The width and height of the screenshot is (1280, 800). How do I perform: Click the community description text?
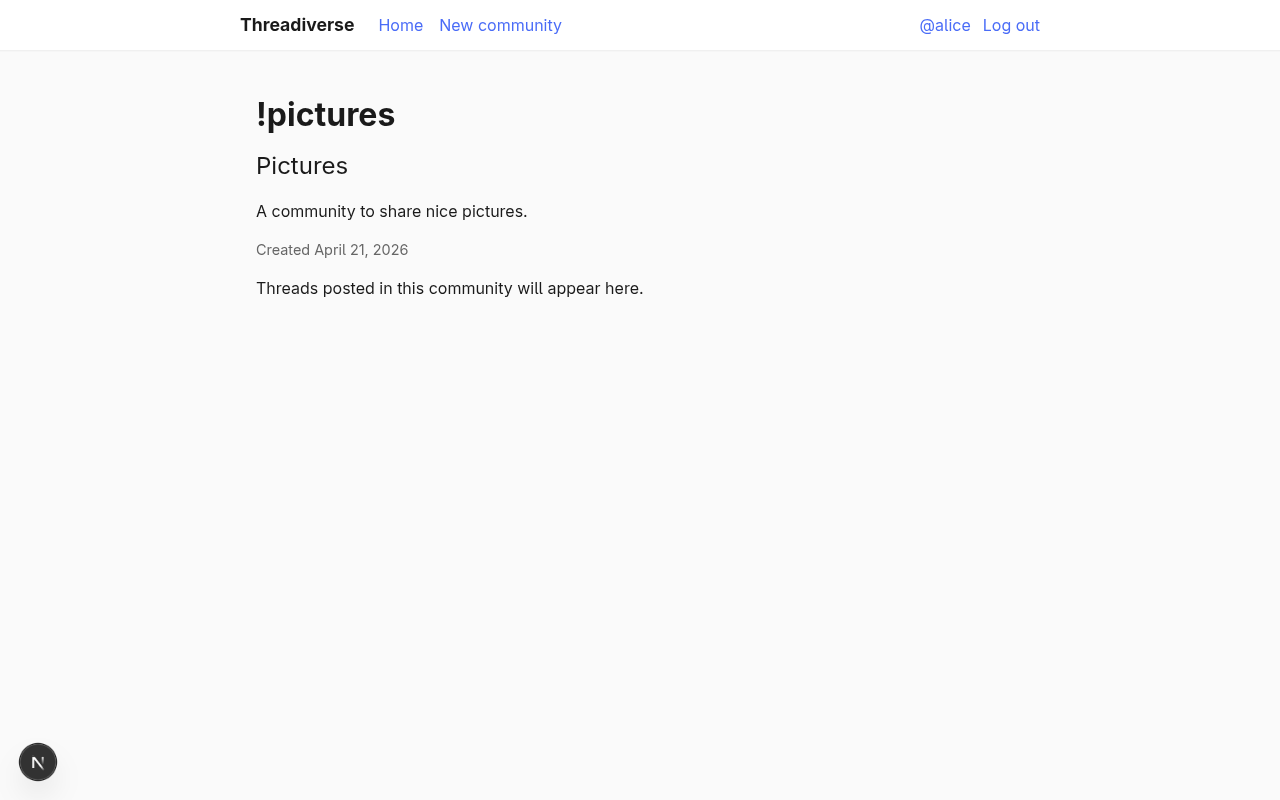391,211
